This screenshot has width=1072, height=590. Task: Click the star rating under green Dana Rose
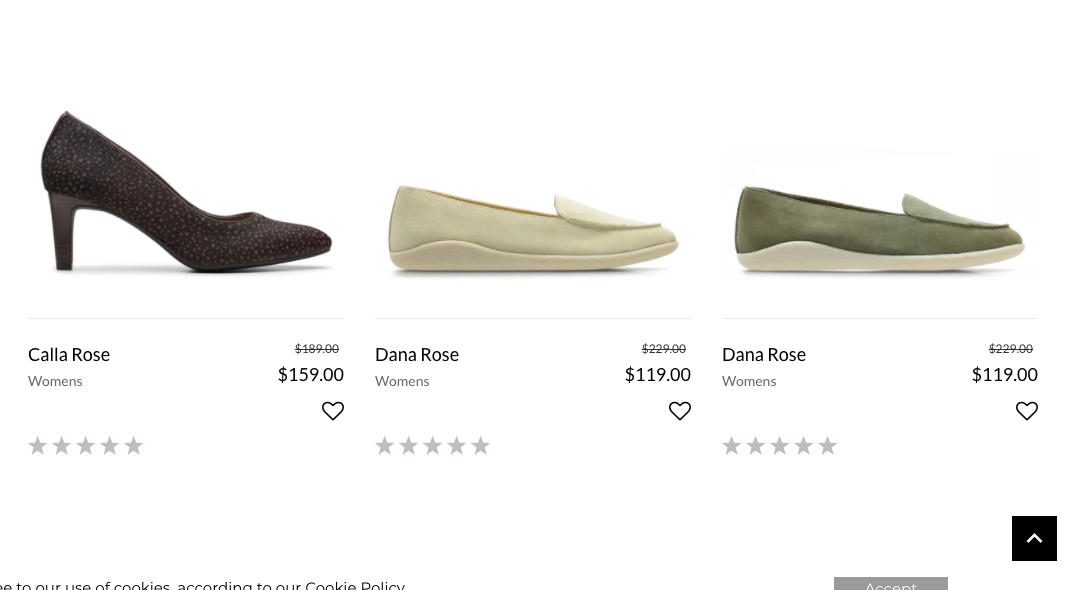780,445
